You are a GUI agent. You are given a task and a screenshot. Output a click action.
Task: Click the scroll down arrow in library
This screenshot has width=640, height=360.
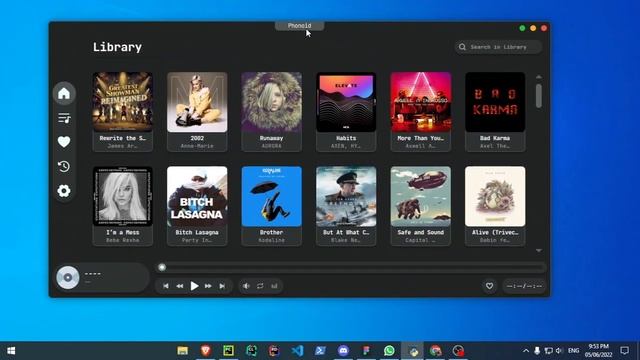coord(539,250)
